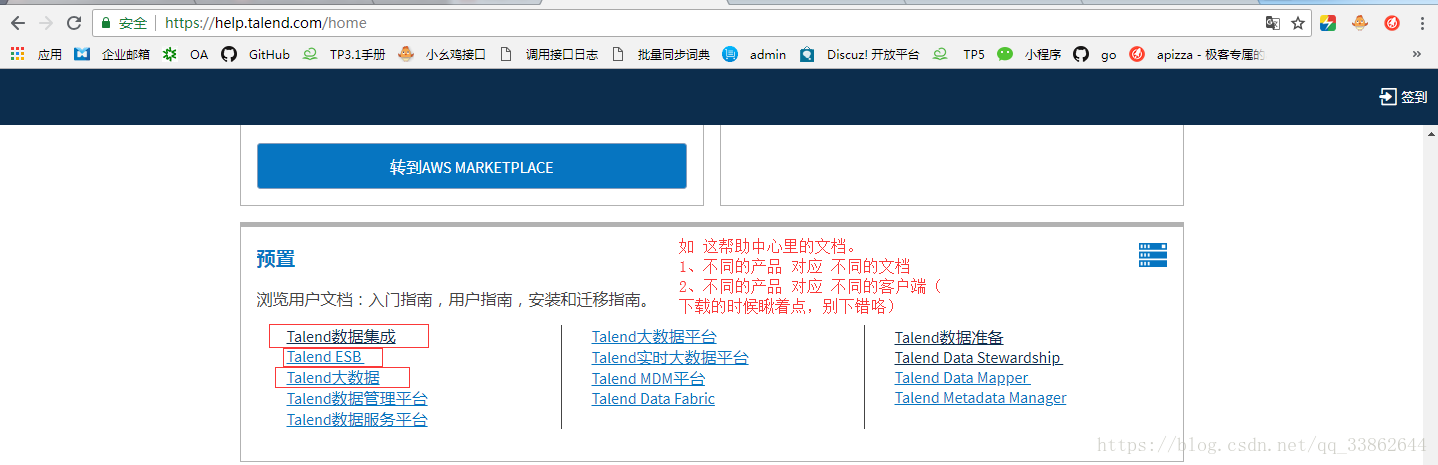
Task: Open the Talend大数据平台 link
Action: pos(654,337)
